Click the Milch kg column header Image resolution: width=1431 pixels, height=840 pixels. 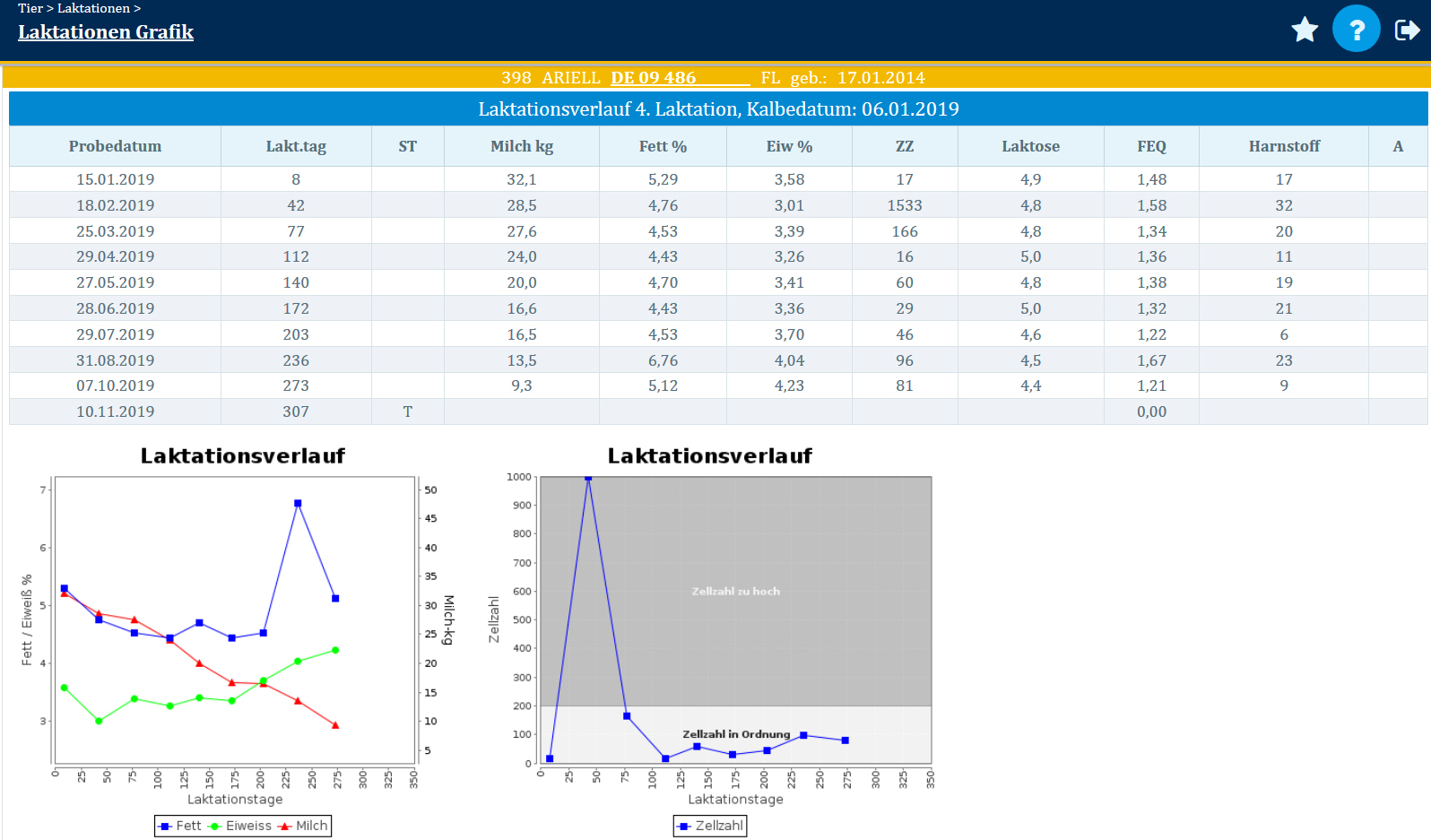(x=521, y=146)
